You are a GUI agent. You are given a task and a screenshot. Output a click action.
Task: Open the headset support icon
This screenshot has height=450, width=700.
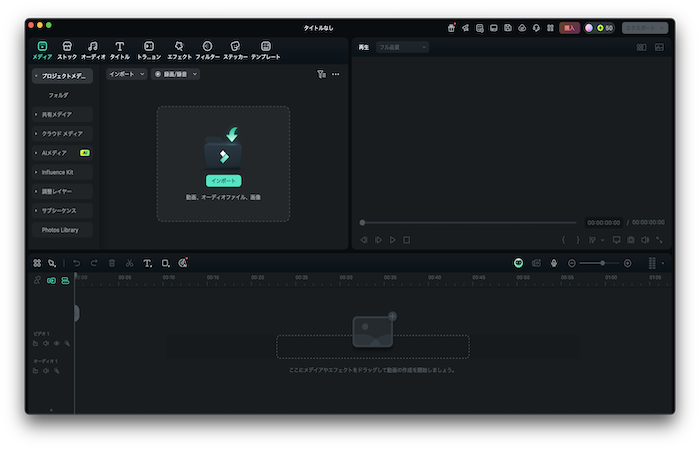(x=536, y=28)
